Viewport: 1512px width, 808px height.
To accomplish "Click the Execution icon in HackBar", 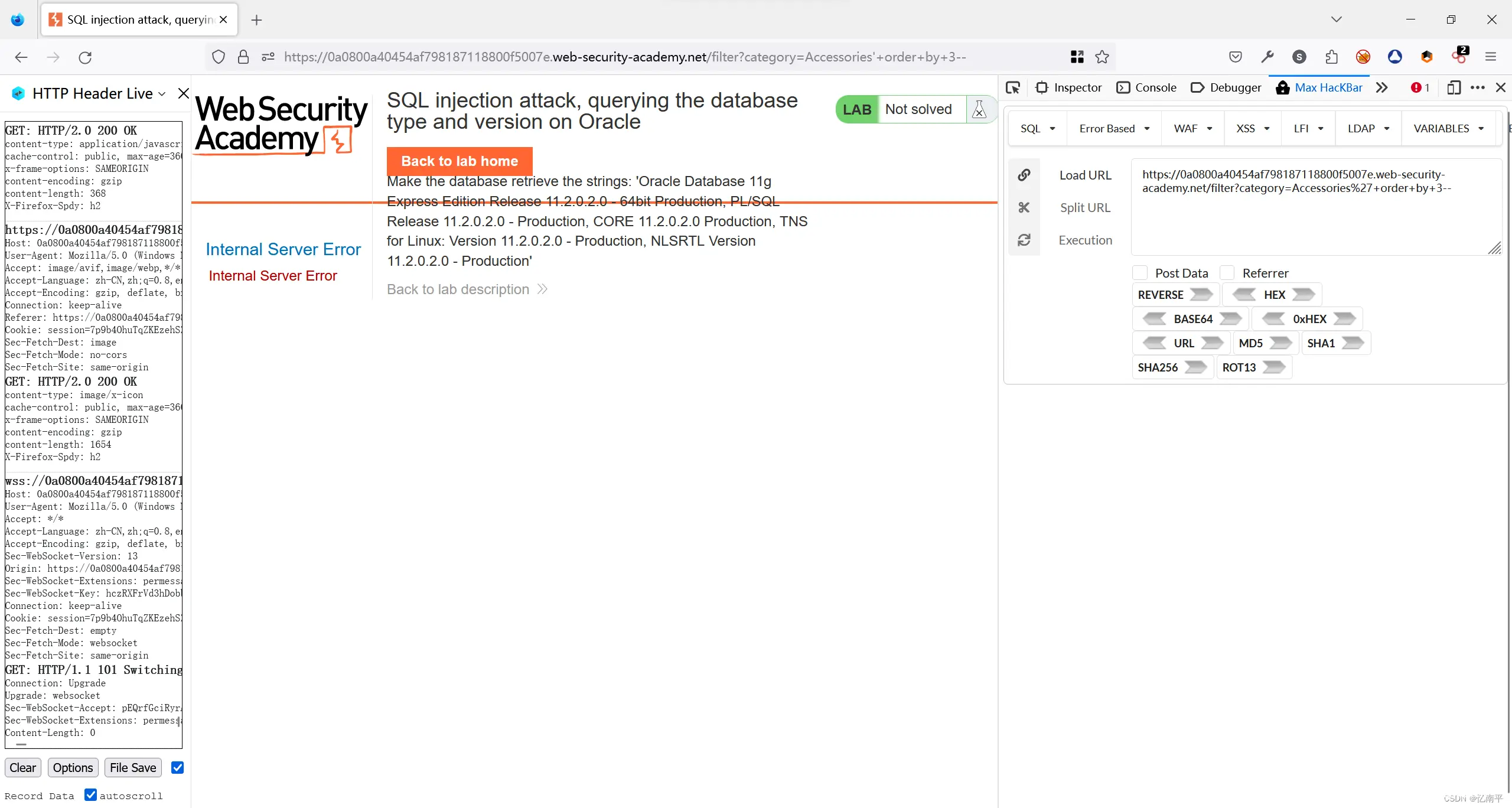I will coord(1024,239).
